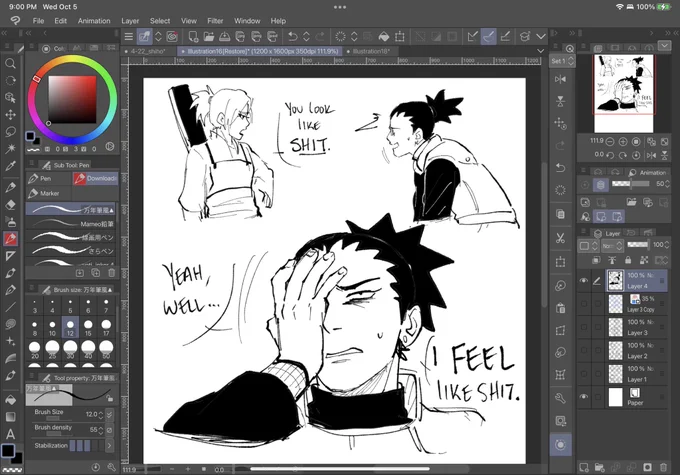Toggle the snap to special ruler icon
The height and width of the screenshot is (475, 680).
[489, 36]
